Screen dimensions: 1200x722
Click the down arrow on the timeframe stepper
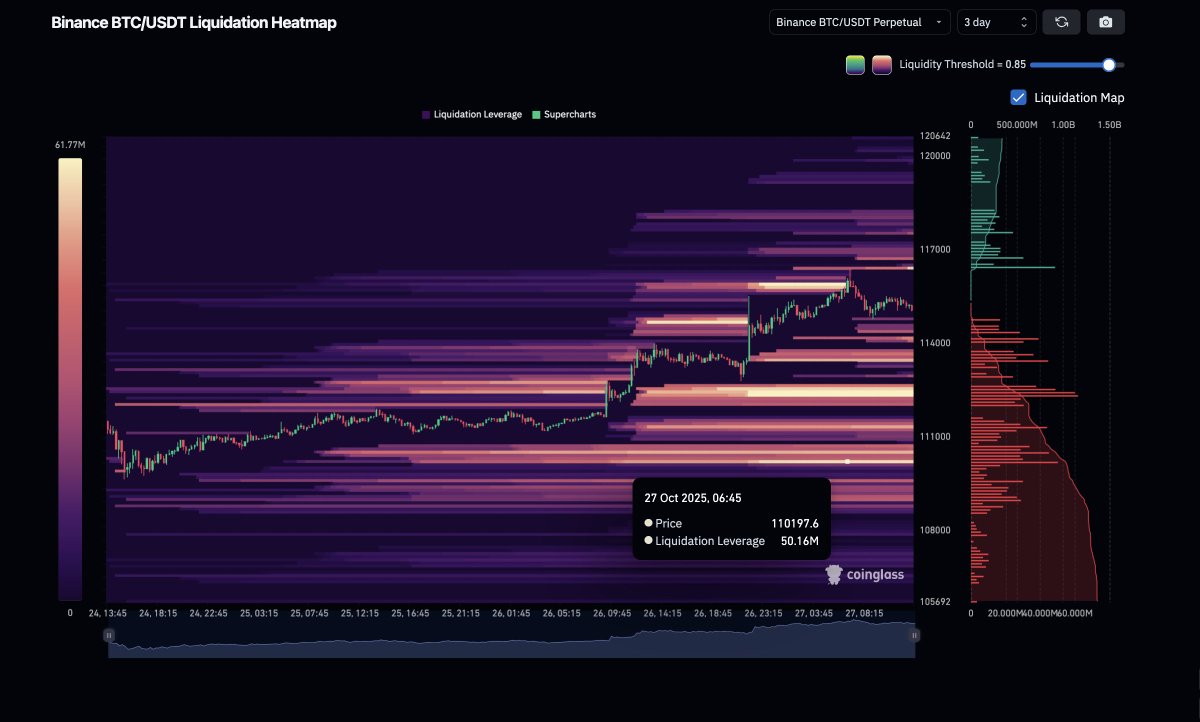click(x=1024, y=26)
